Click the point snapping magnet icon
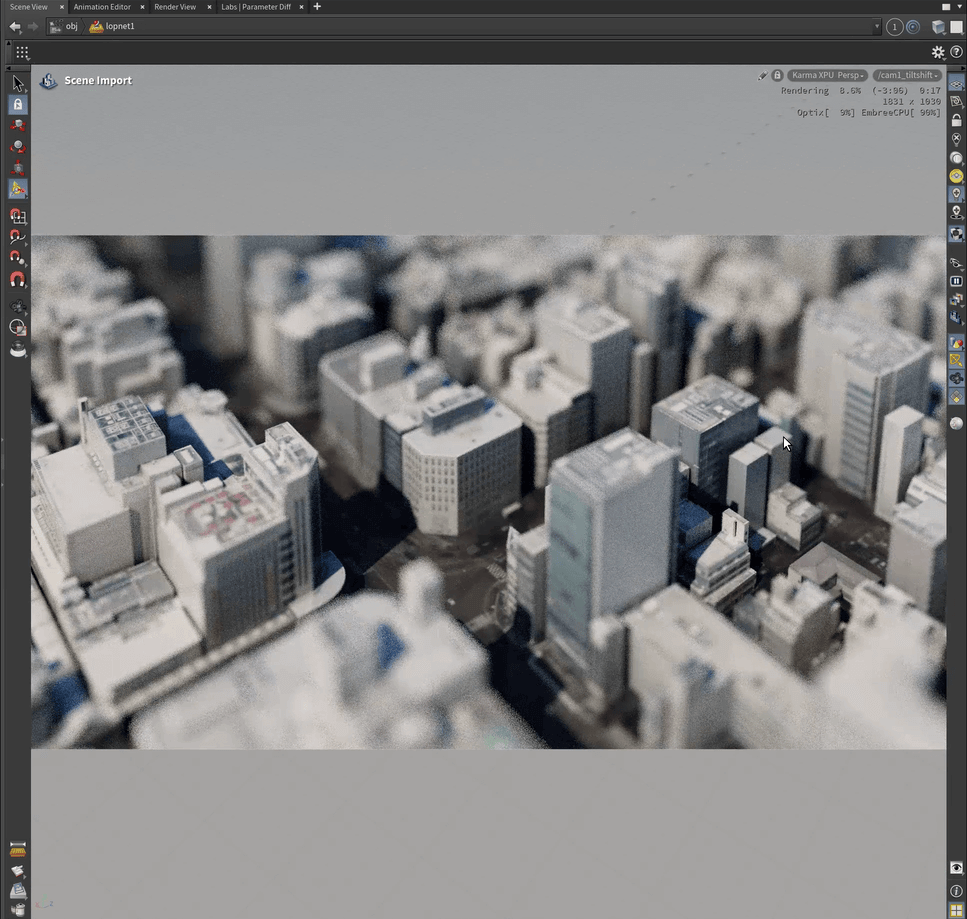Viewport: 967px width, 919px height. click(18, 259)
